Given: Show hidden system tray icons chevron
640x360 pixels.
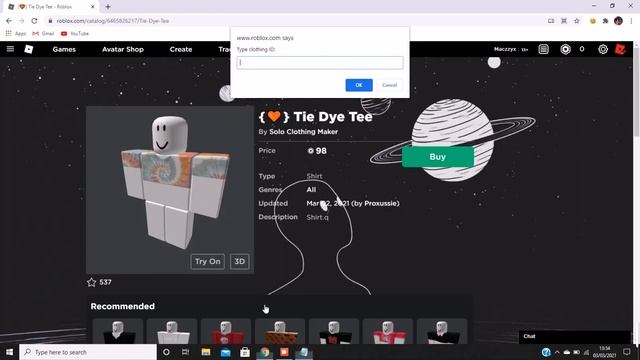Looking at the screenshot, I should 557,352.
